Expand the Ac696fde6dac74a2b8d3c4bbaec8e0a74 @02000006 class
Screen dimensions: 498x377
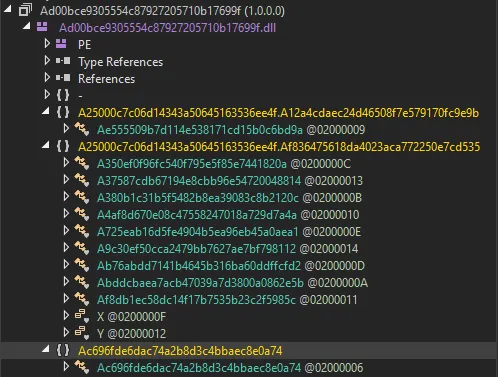click(66, 366)
